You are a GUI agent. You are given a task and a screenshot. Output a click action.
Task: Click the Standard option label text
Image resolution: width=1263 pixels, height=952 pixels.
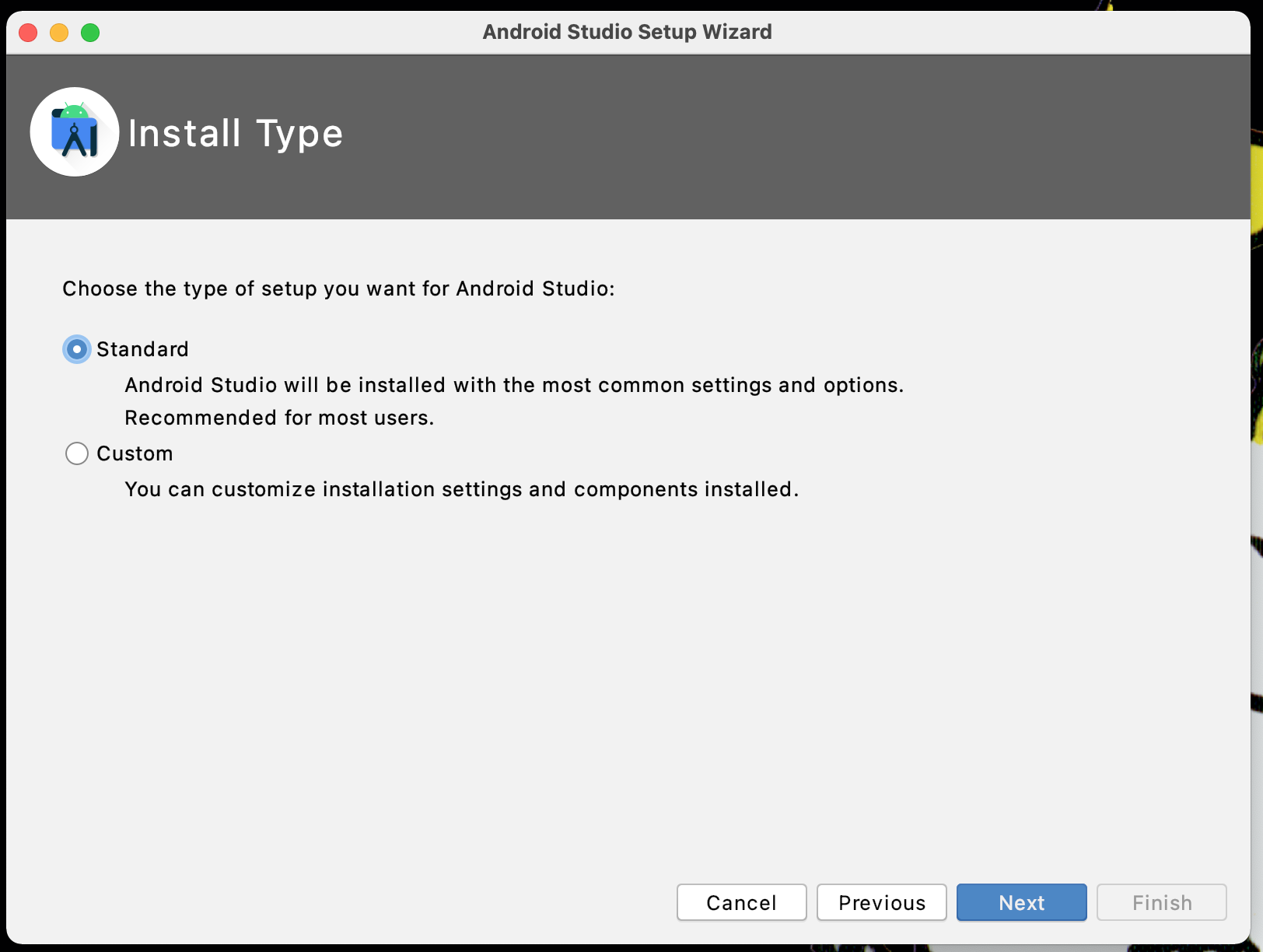(x=142, y=349)
